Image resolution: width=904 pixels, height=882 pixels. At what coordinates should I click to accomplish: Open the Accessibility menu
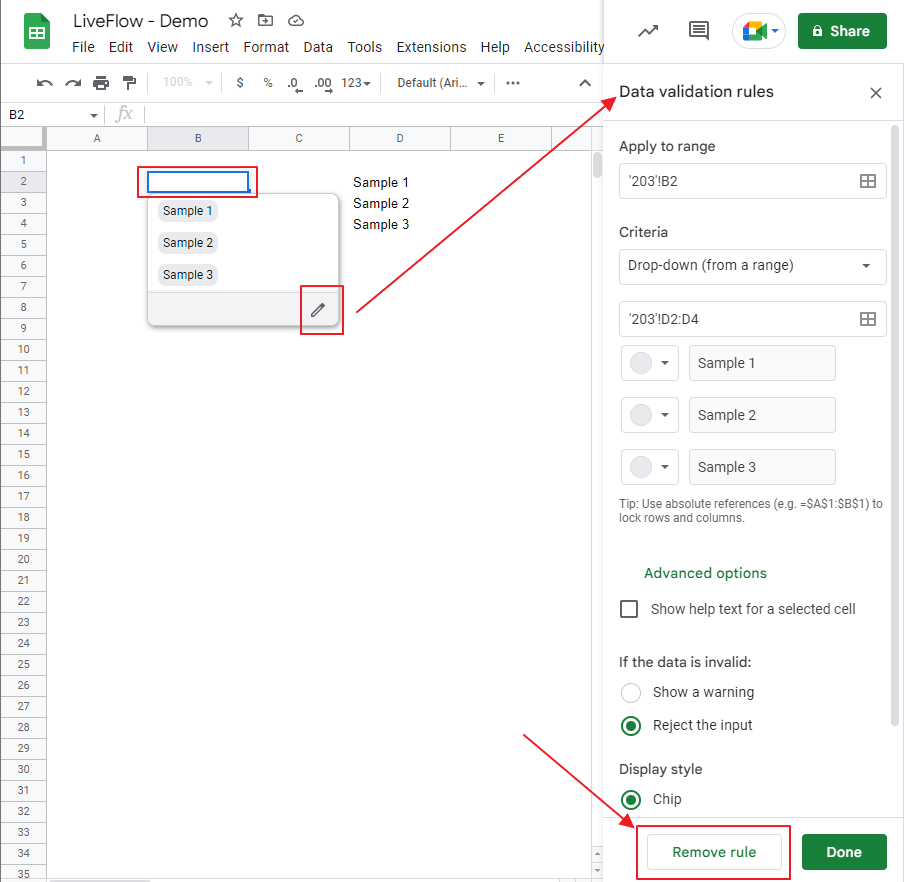(563, 47)
